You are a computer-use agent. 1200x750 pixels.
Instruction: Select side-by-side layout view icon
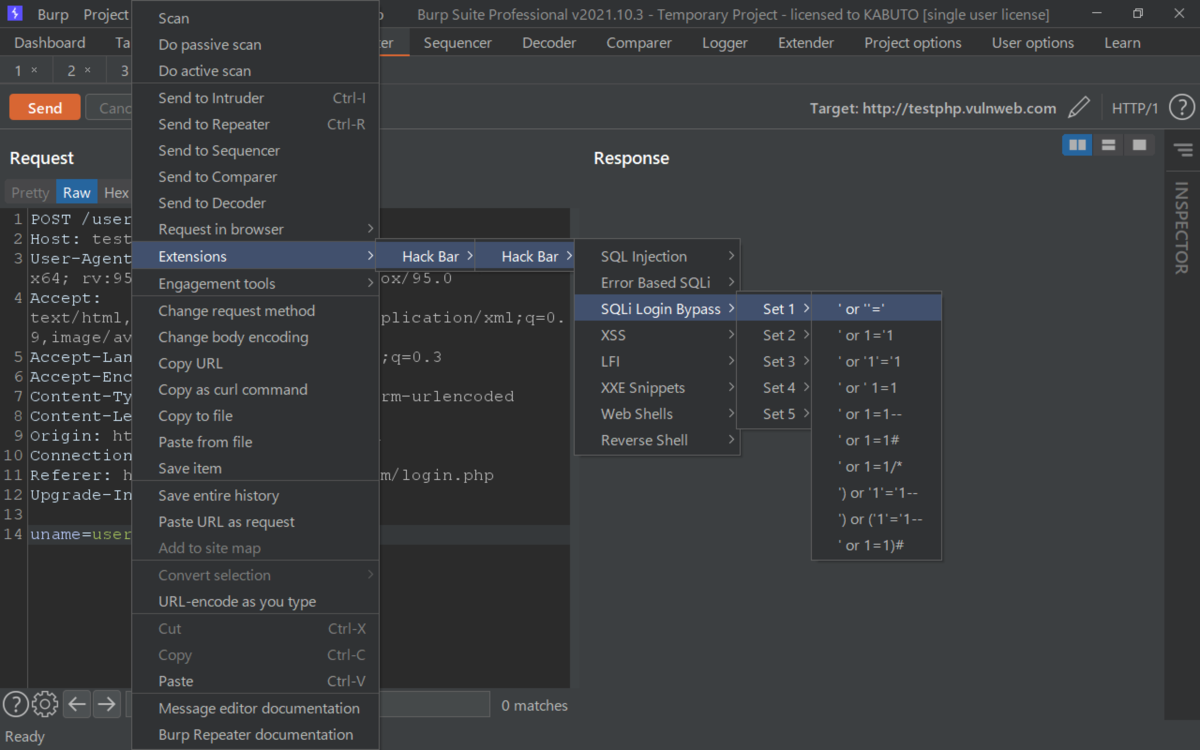pyautogui.click(x=1077, y=145)
